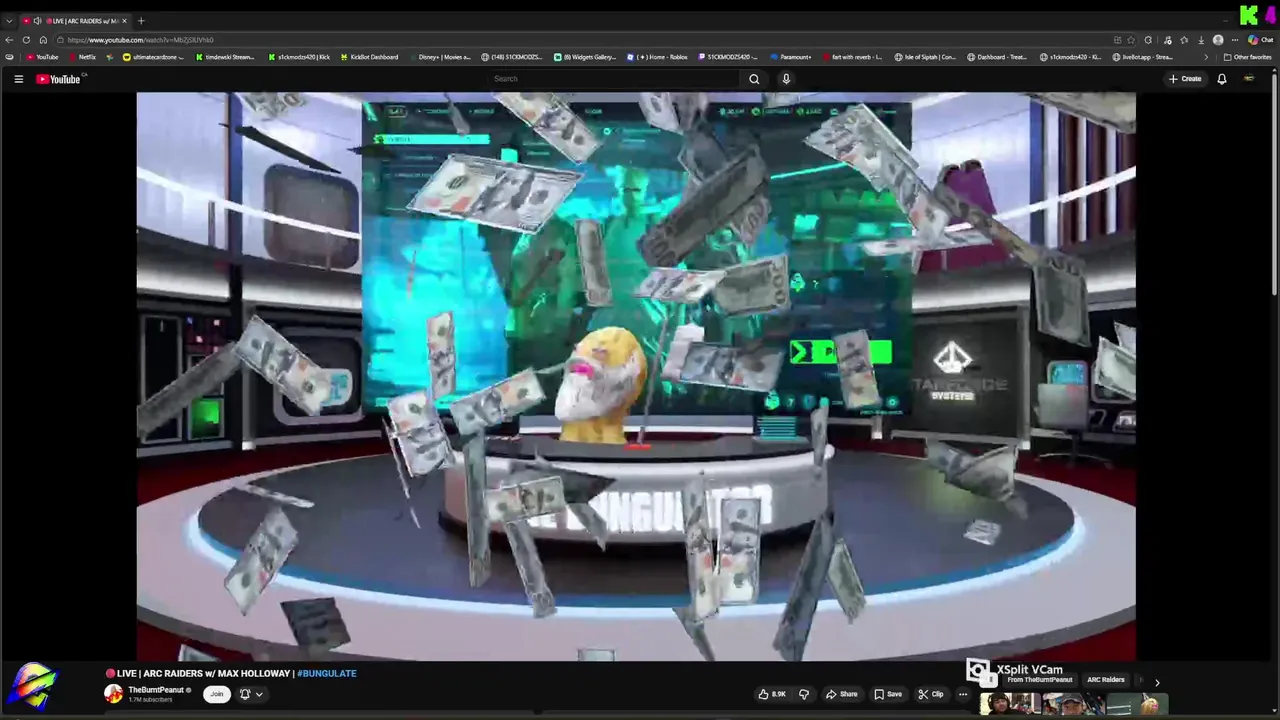
Task: Open browser settings three-dot menu
Action: 1235,40
